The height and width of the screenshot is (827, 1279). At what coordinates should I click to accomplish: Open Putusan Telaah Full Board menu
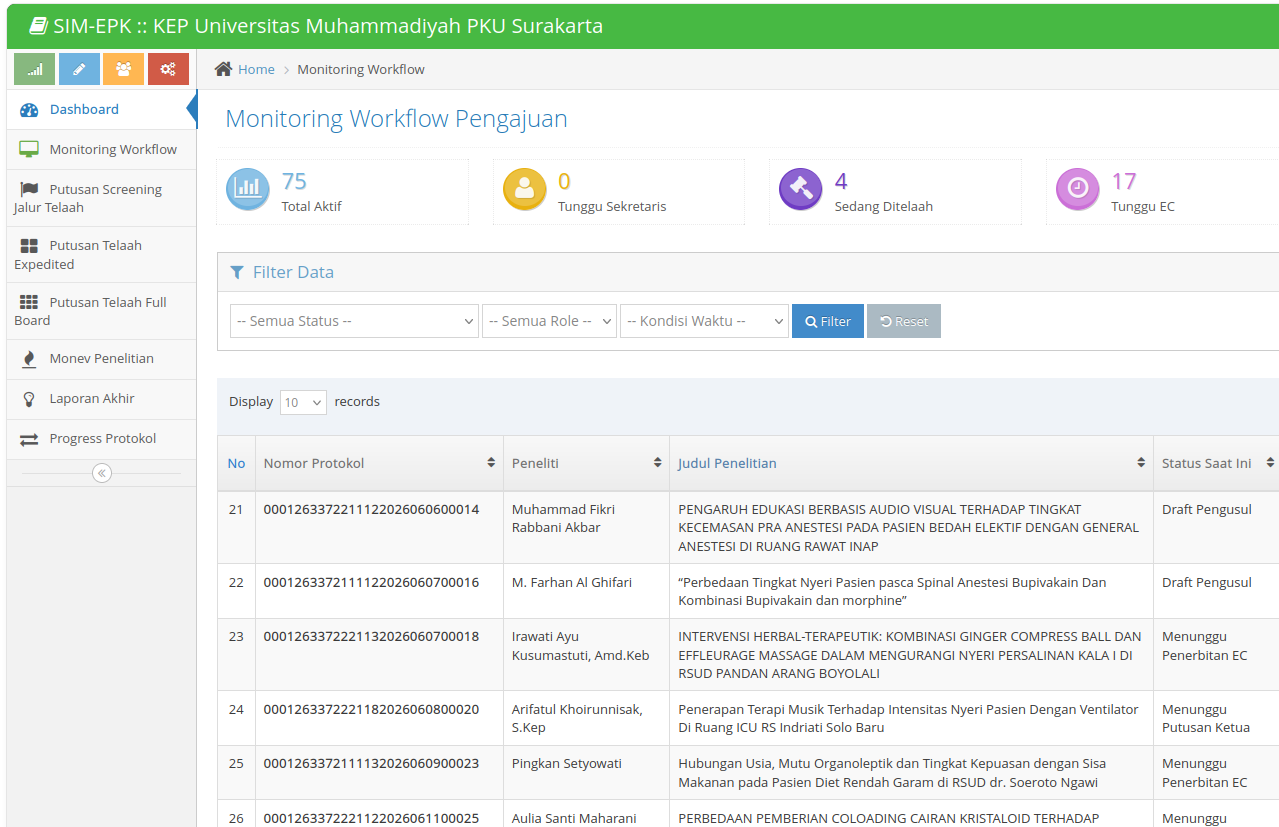coord(101,311)
